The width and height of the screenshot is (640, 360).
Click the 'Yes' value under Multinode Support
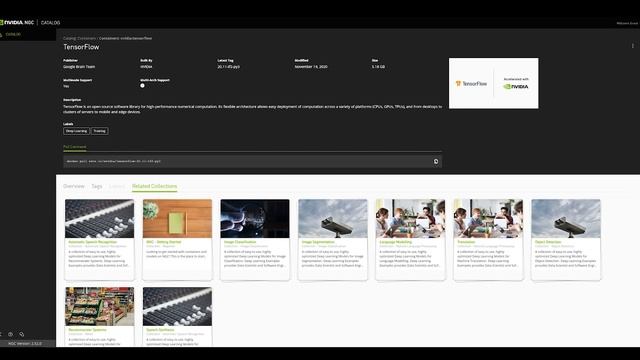(x=66, y=86)
